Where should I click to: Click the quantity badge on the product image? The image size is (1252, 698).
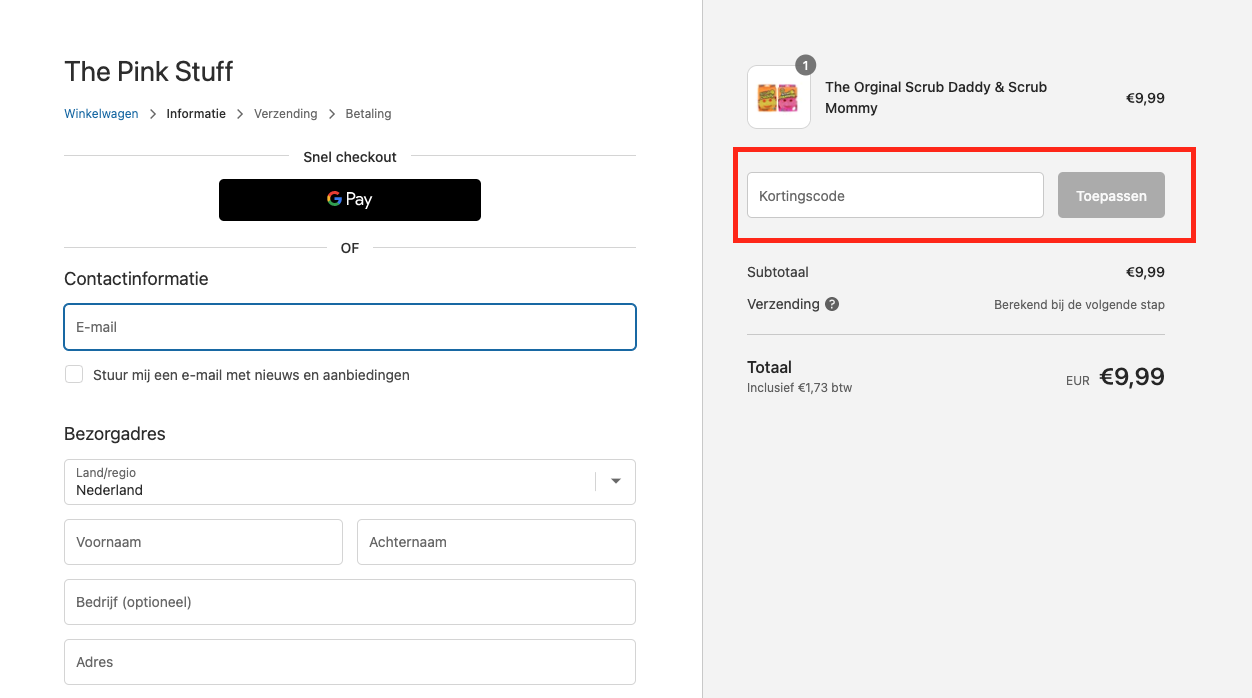(x=805, y=65)
